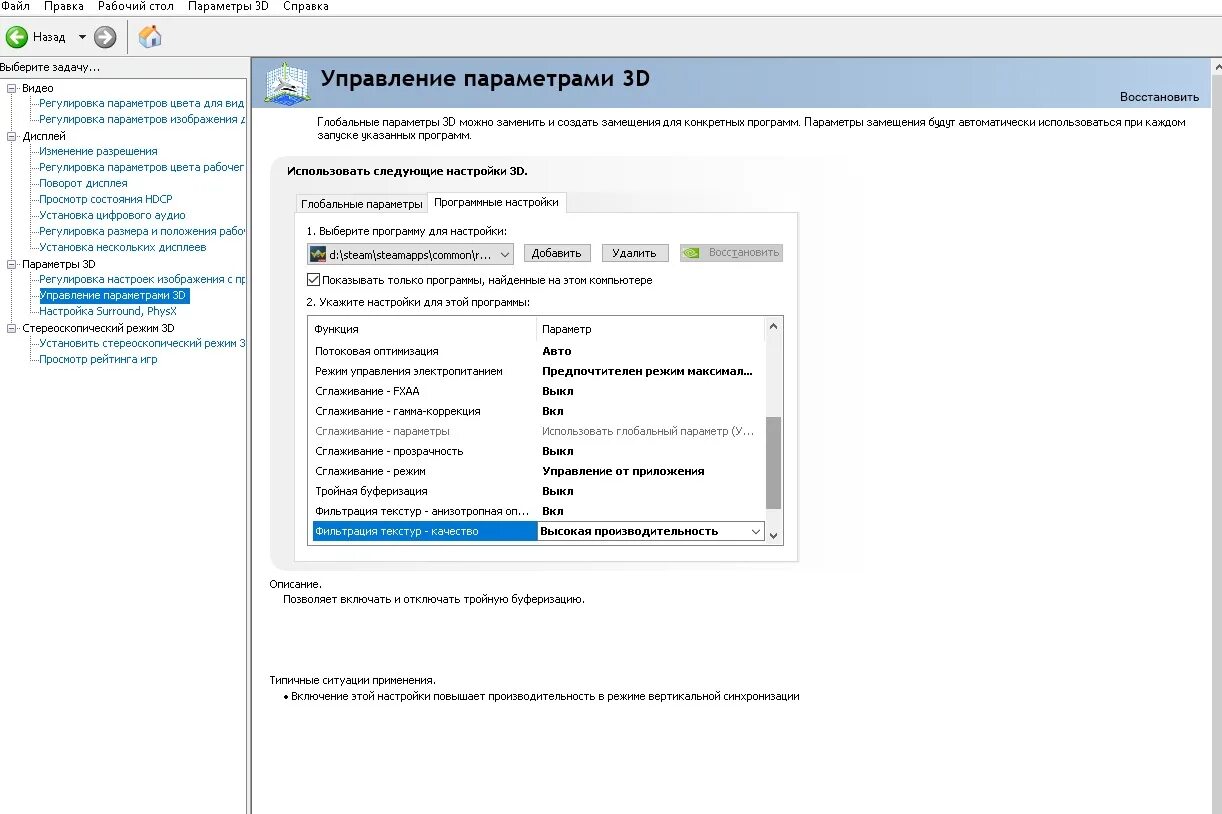Click the Удалить button
Screen dimensions: 1222x814
pos(634,253)
